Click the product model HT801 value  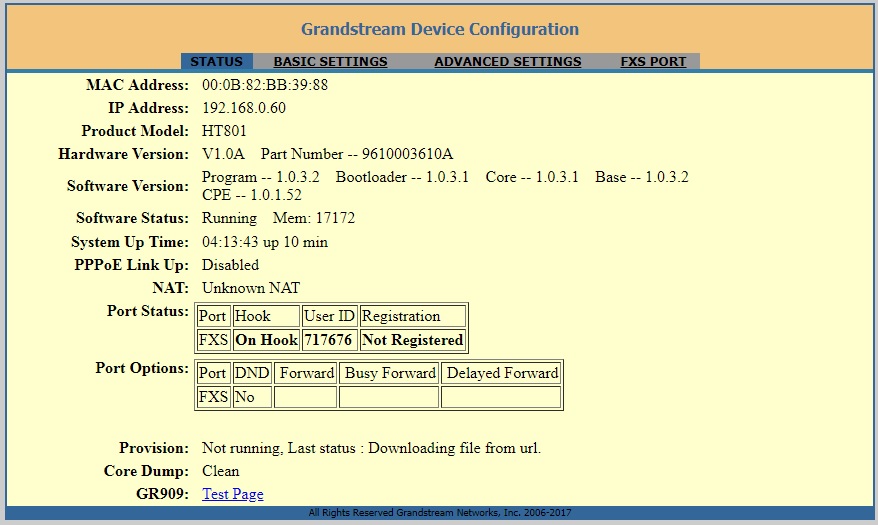click(x=224, y=131)
